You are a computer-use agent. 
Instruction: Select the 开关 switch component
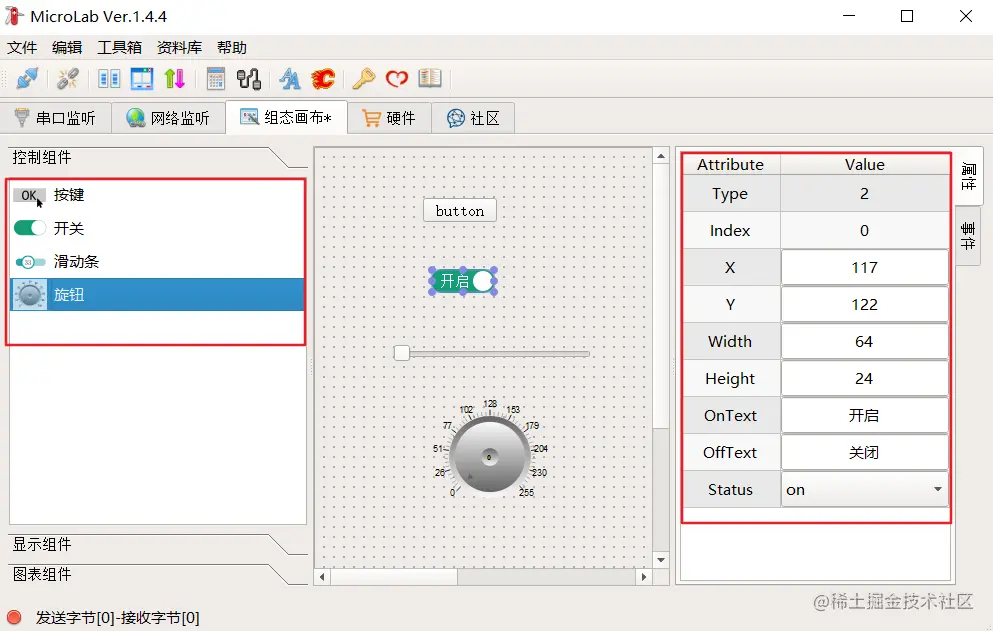pos(157,228)
